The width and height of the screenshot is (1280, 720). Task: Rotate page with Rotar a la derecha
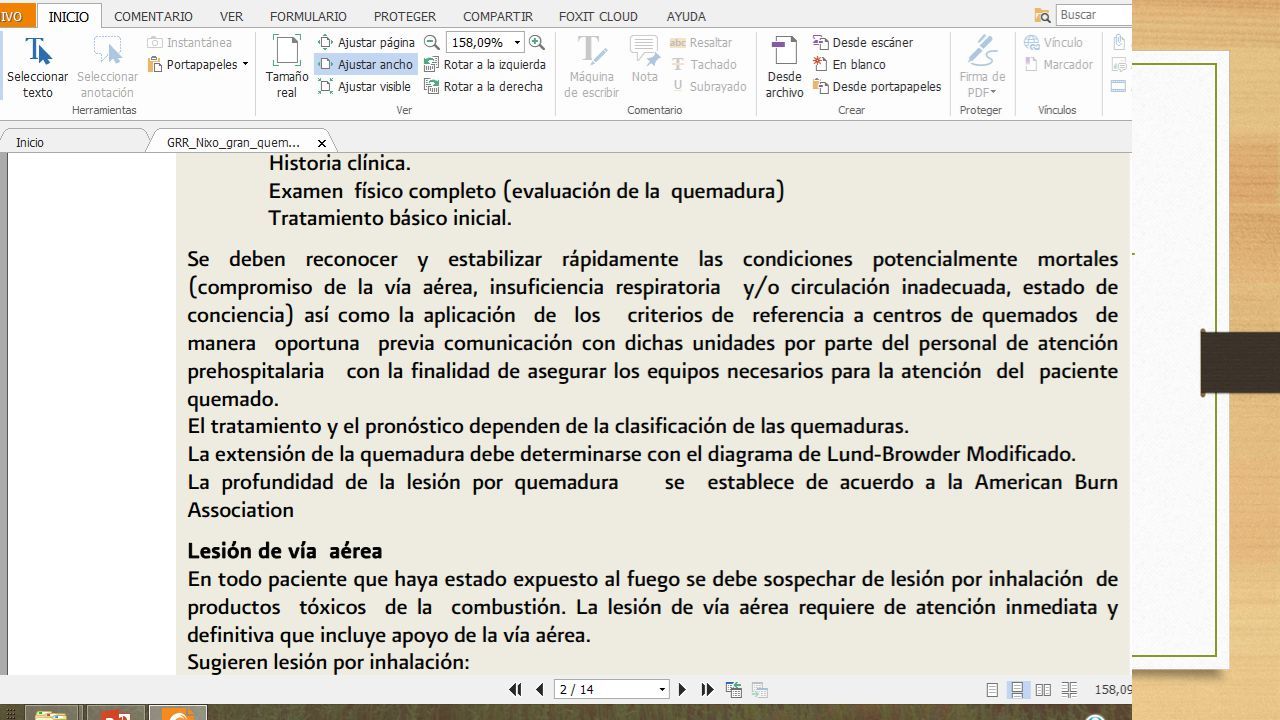483,87
